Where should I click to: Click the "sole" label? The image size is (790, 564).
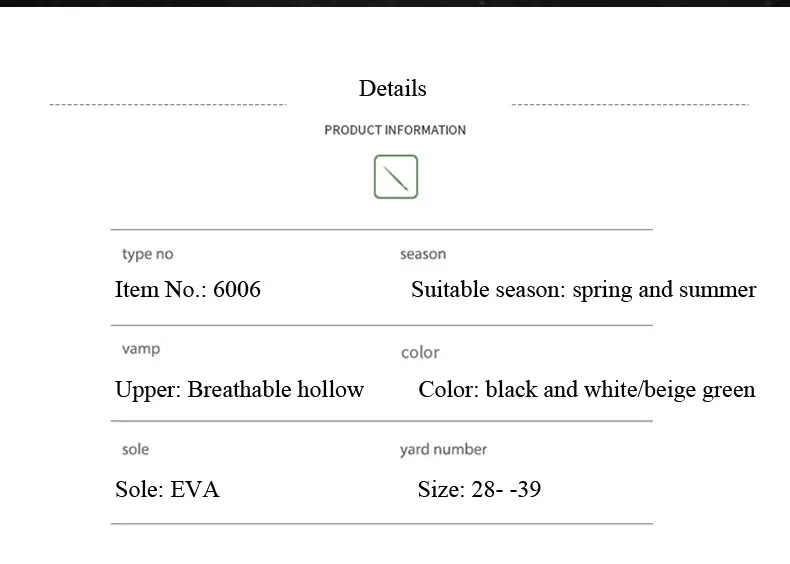tap(135, 450)
